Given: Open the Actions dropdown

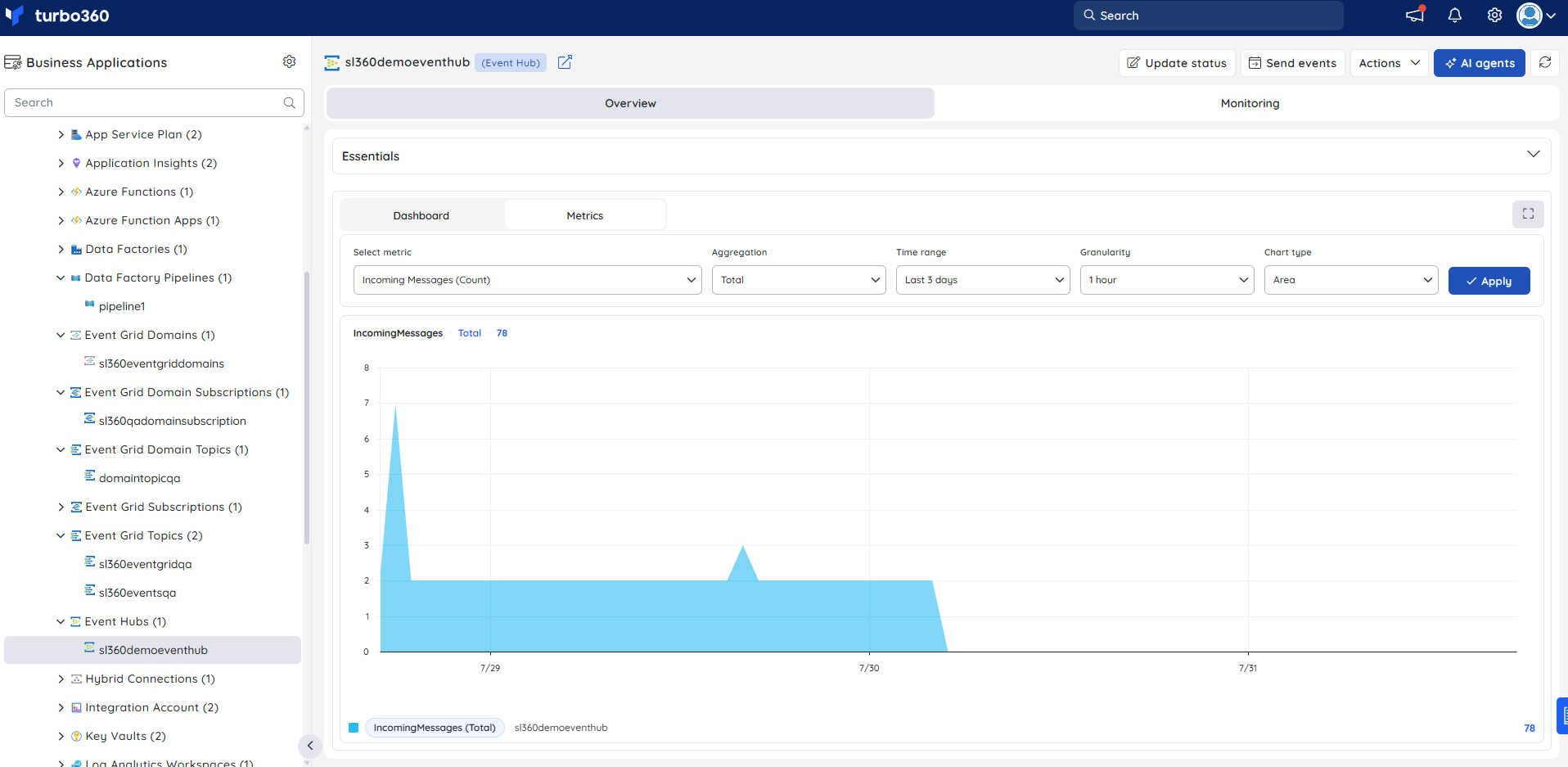Looking at the screenshot, I should (x=1389, y=63).
